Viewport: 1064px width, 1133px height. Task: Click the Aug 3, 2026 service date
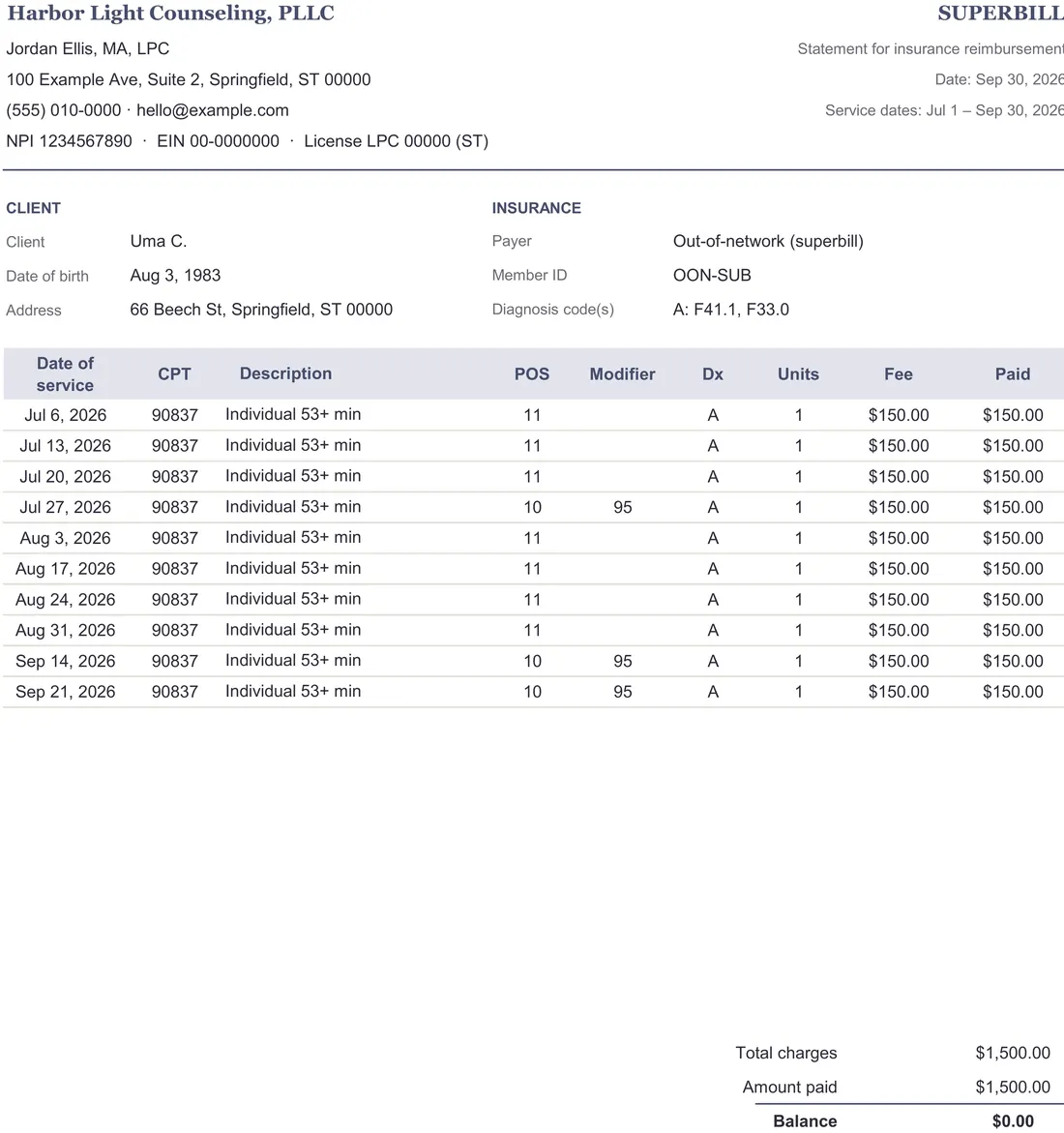tap(65, 538)
